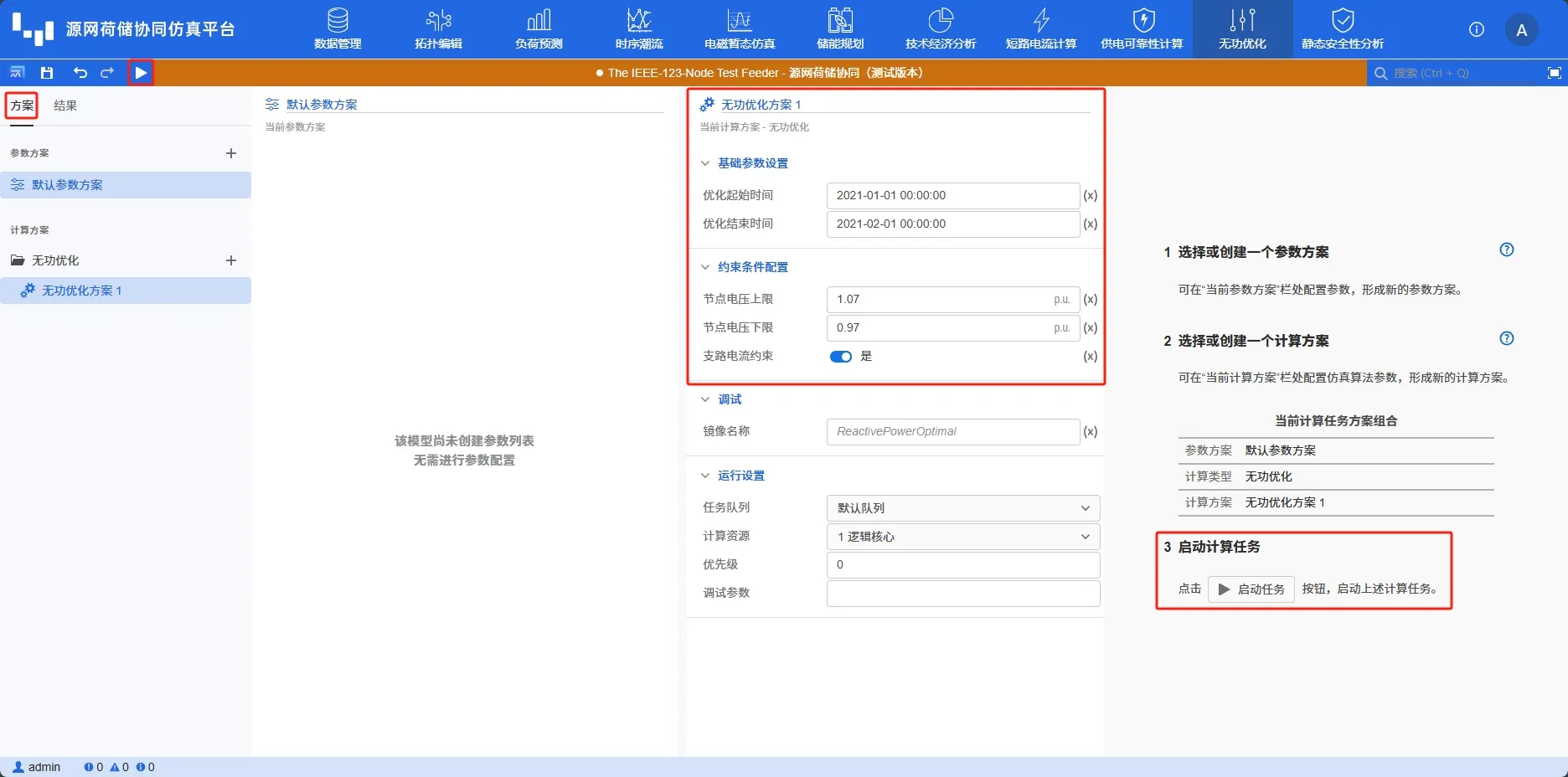Click the warning count in status bar
Image resolution: width=1568 pixels, height=777 pixels.
point(120,767)
